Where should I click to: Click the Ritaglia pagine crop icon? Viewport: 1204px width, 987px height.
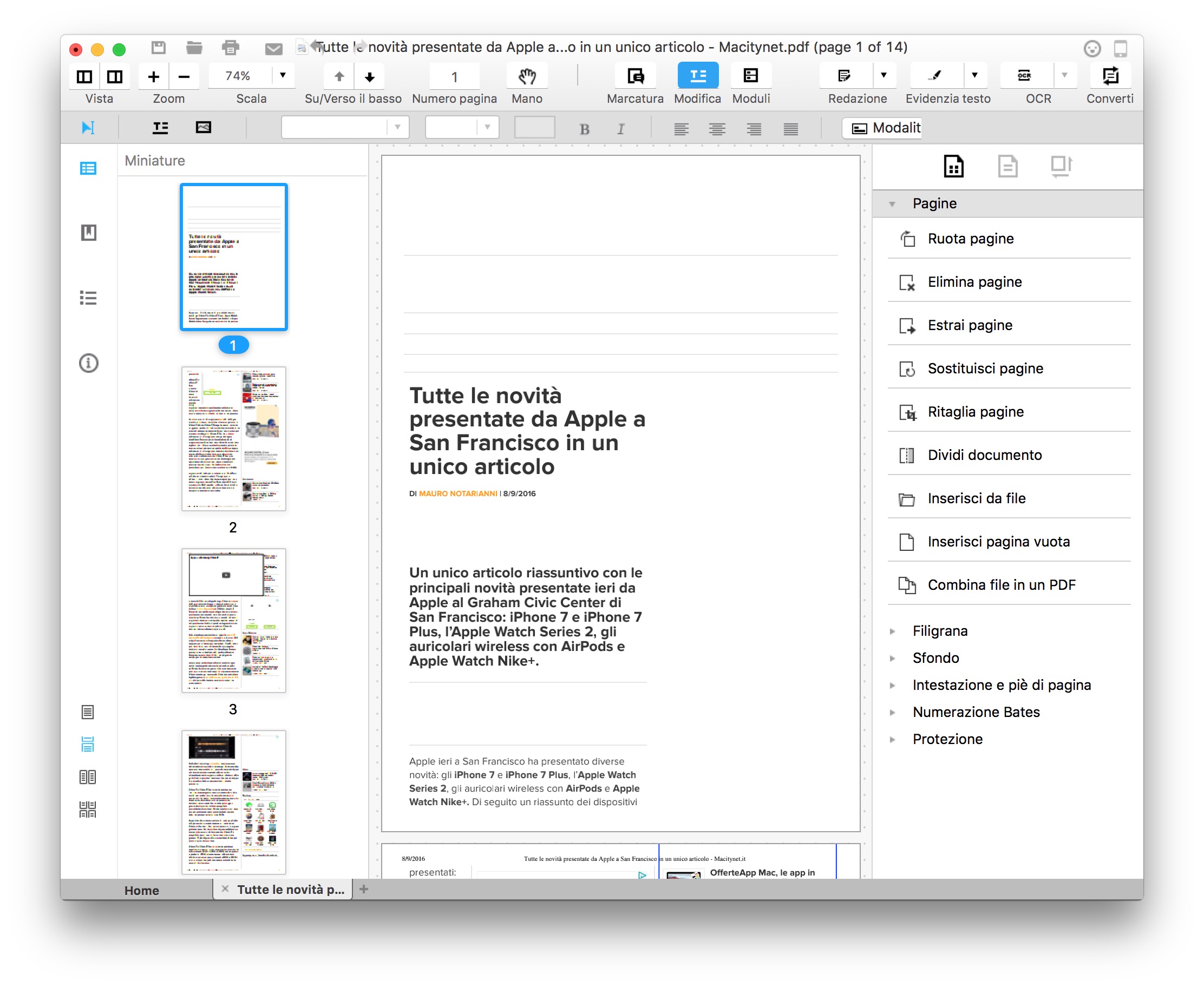[907, 412]
